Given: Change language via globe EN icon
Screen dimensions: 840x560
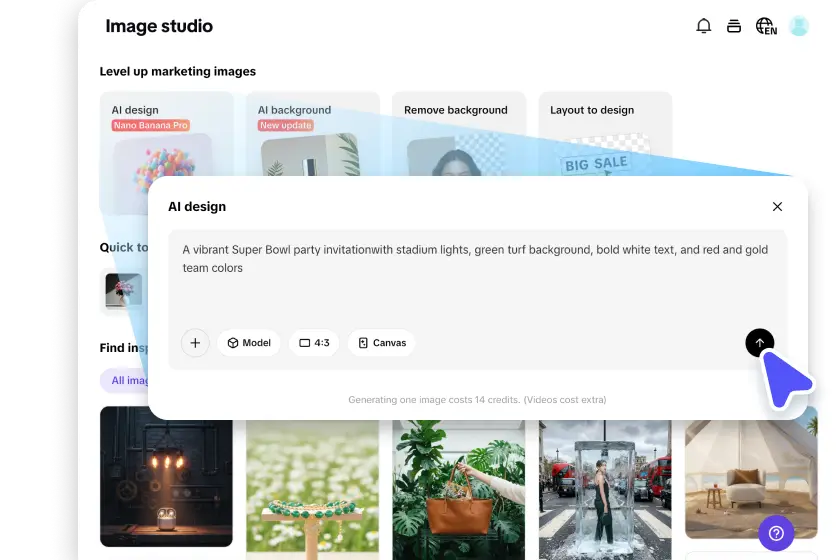Looking at the screenshot, I should (766, 26).
